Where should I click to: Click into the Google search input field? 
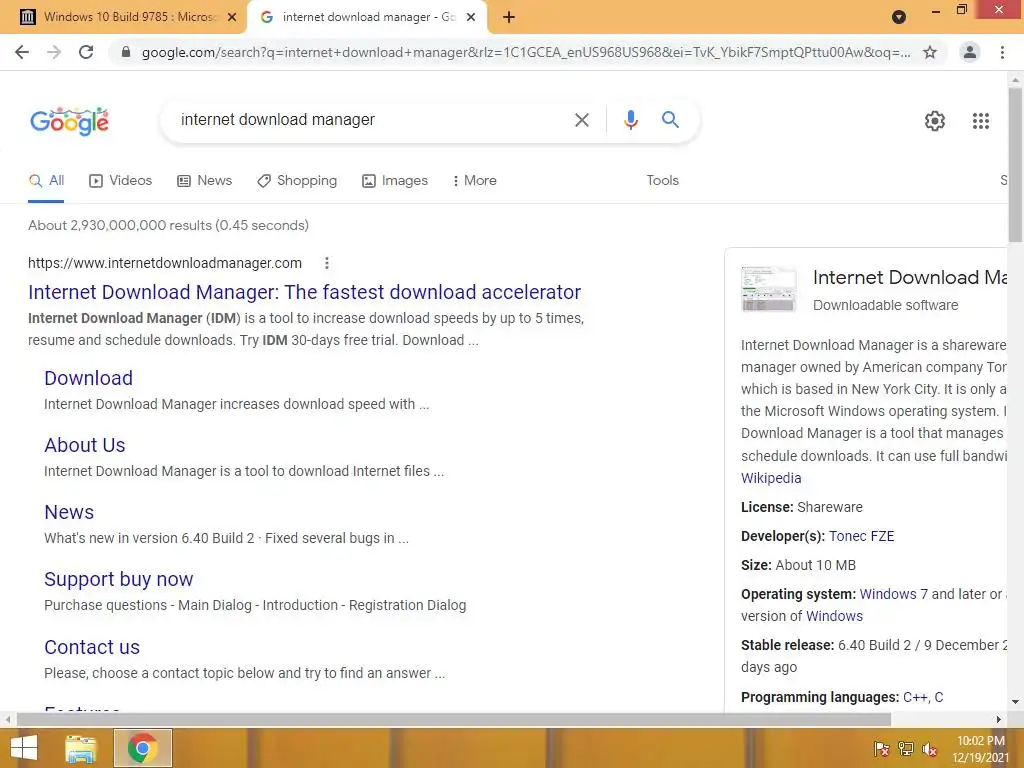pyautogui.click(x=369, y=120)
